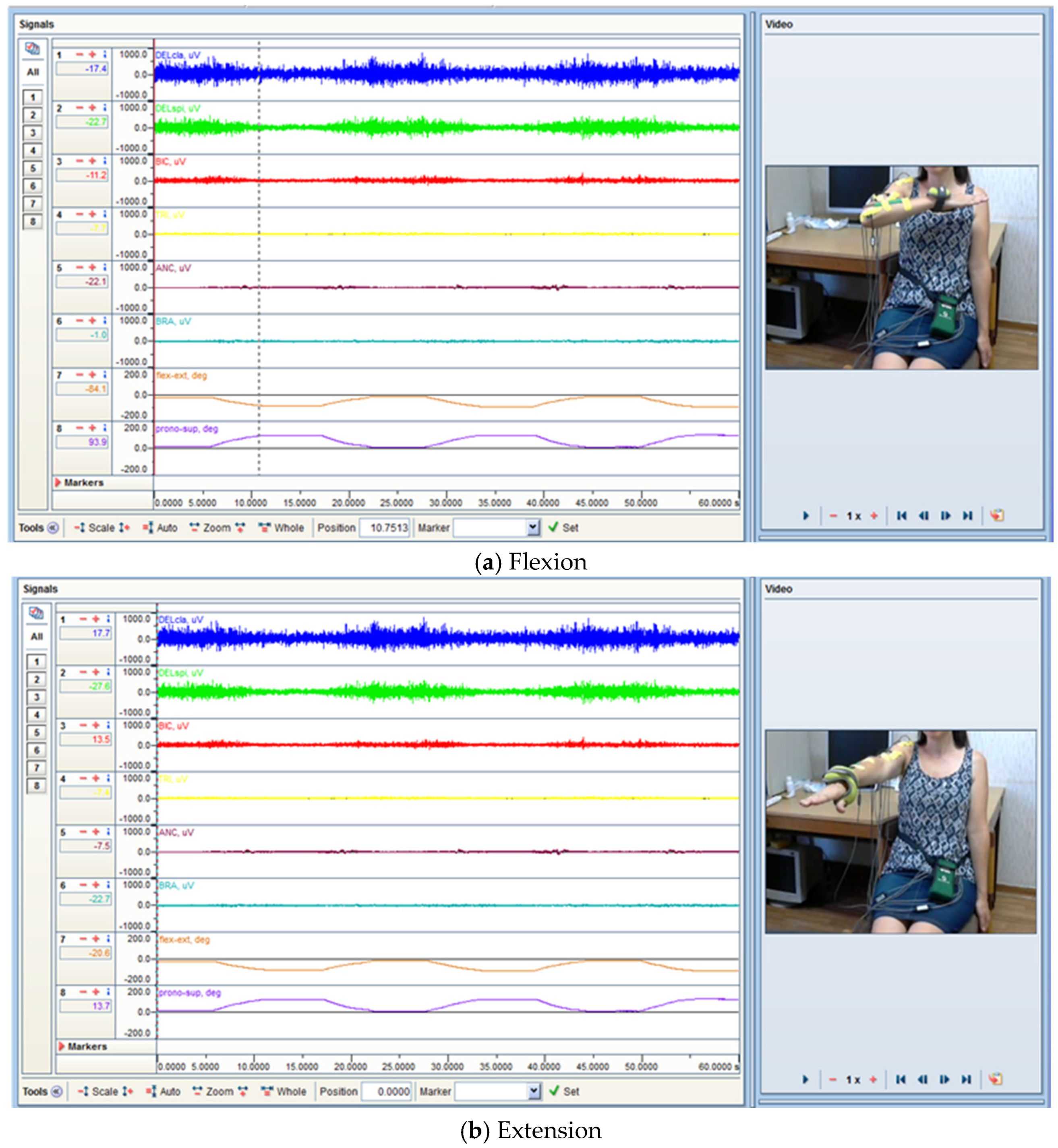1058x1148 pixels.
Task: Decrease playback speed in the Flexion video panel
Action: click(833, 516)
